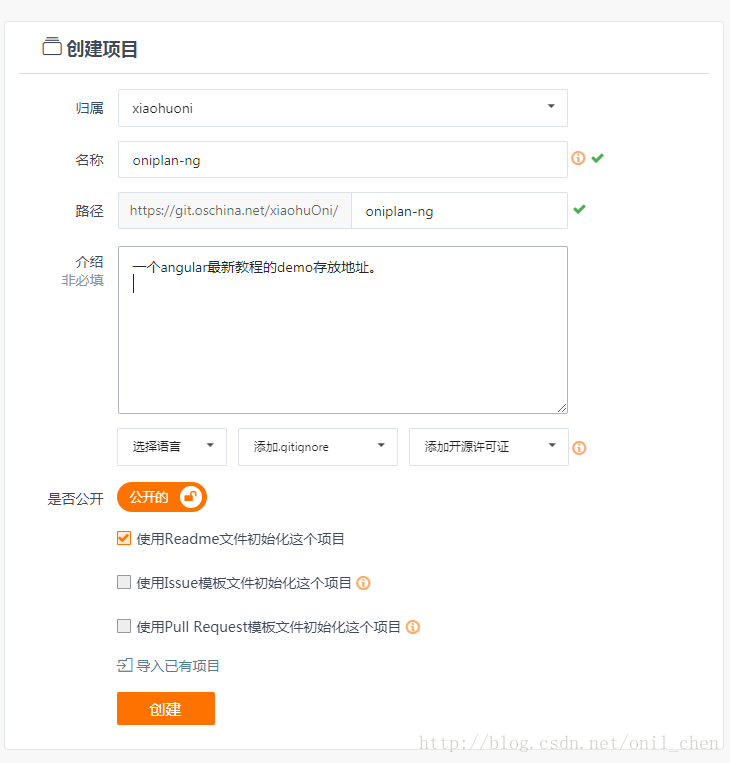Click into the 名称 field containing oniplan-ng

pyautogui.click(x=343, y=160)
